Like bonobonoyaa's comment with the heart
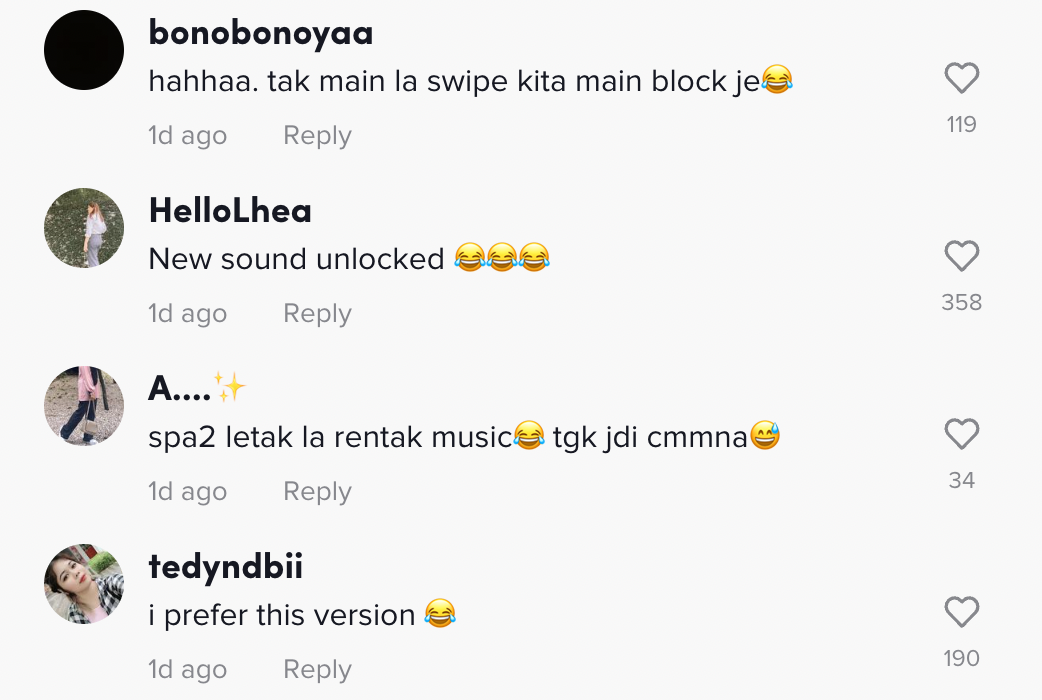The image size is (1042, 700). (961, 79)
